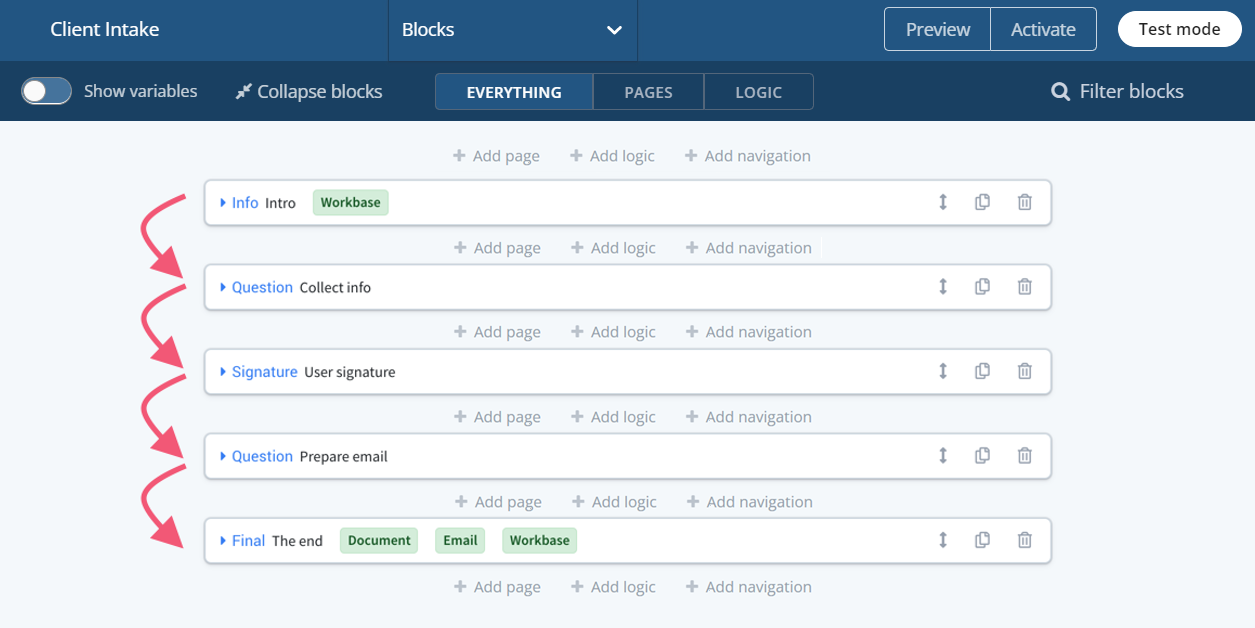Toggle the Show variables switch
1255x628 pixels.
tap(46, 91)
